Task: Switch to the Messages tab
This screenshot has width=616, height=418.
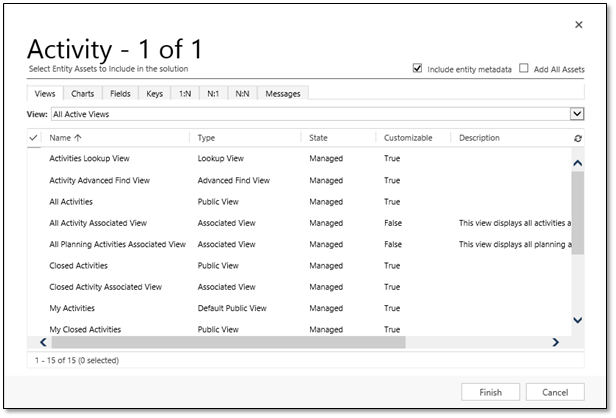Action: pyautogui.click(x=282, y=93)
